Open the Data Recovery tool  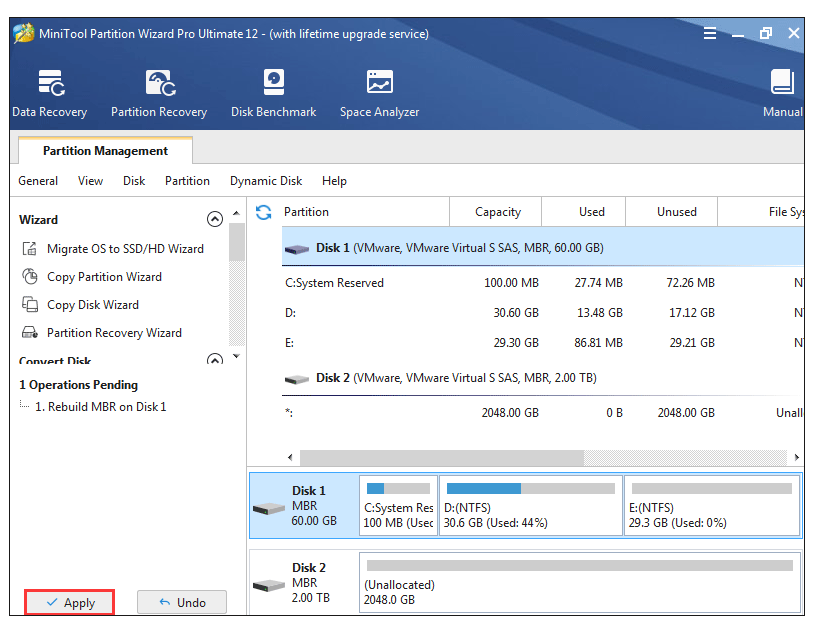[x=50, y=93]
